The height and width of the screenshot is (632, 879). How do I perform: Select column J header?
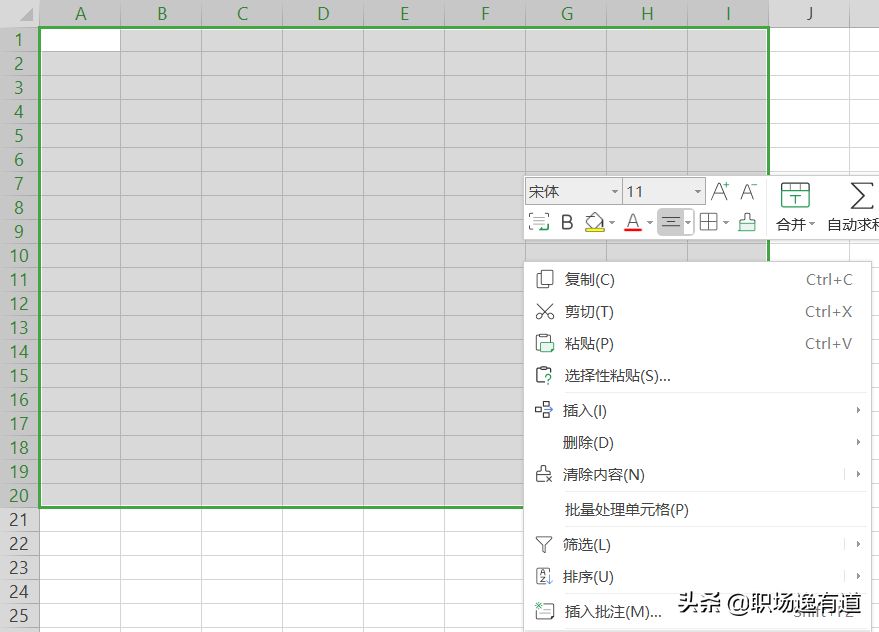pos(809,13)
